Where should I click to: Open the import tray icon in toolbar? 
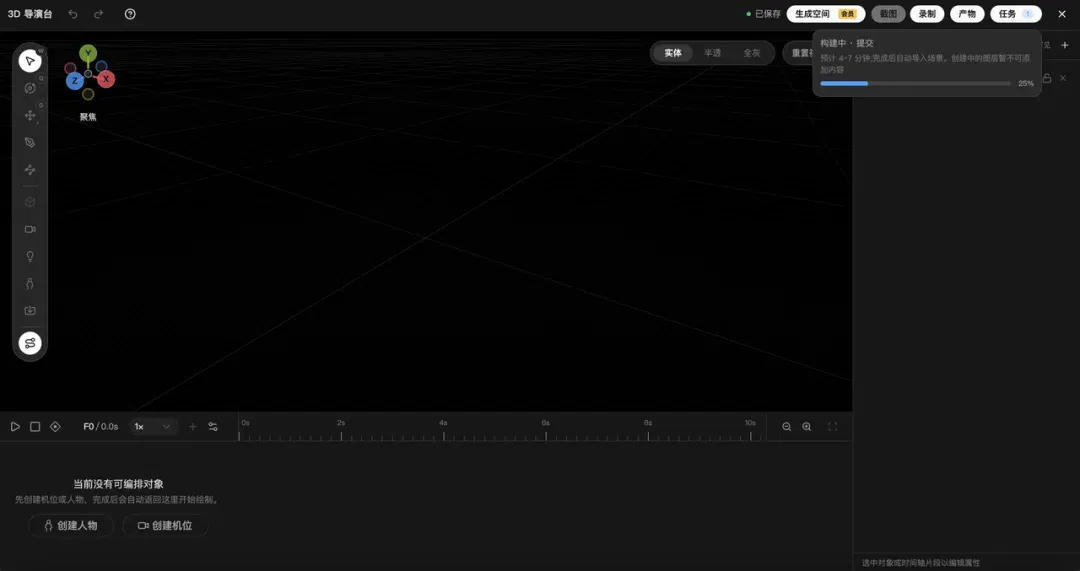point(30,311)
